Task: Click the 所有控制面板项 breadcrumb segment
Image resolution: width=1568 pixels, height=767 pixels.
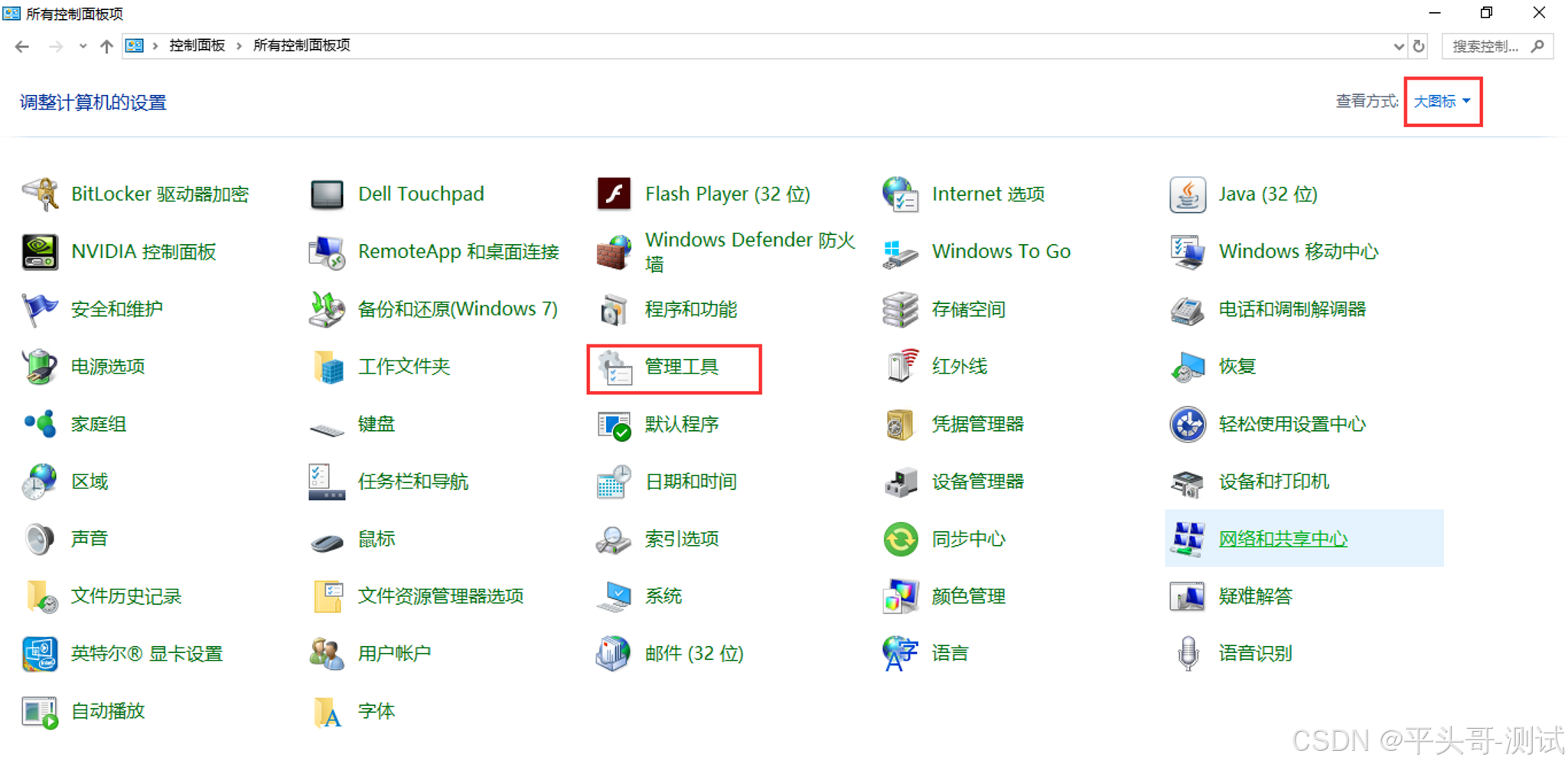Action: tap(302, 46)
